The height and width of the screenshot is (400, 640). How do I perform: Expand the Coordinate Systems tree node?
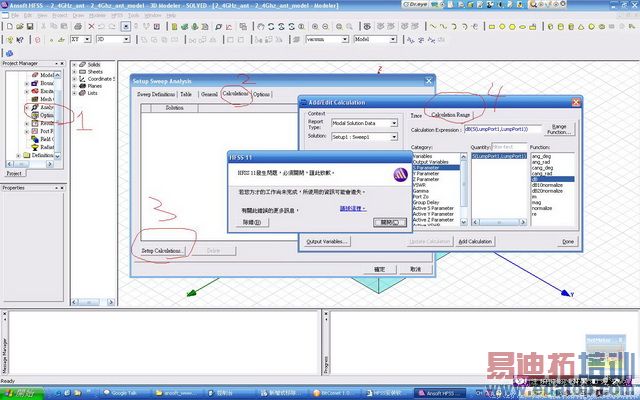pos(74,79)
